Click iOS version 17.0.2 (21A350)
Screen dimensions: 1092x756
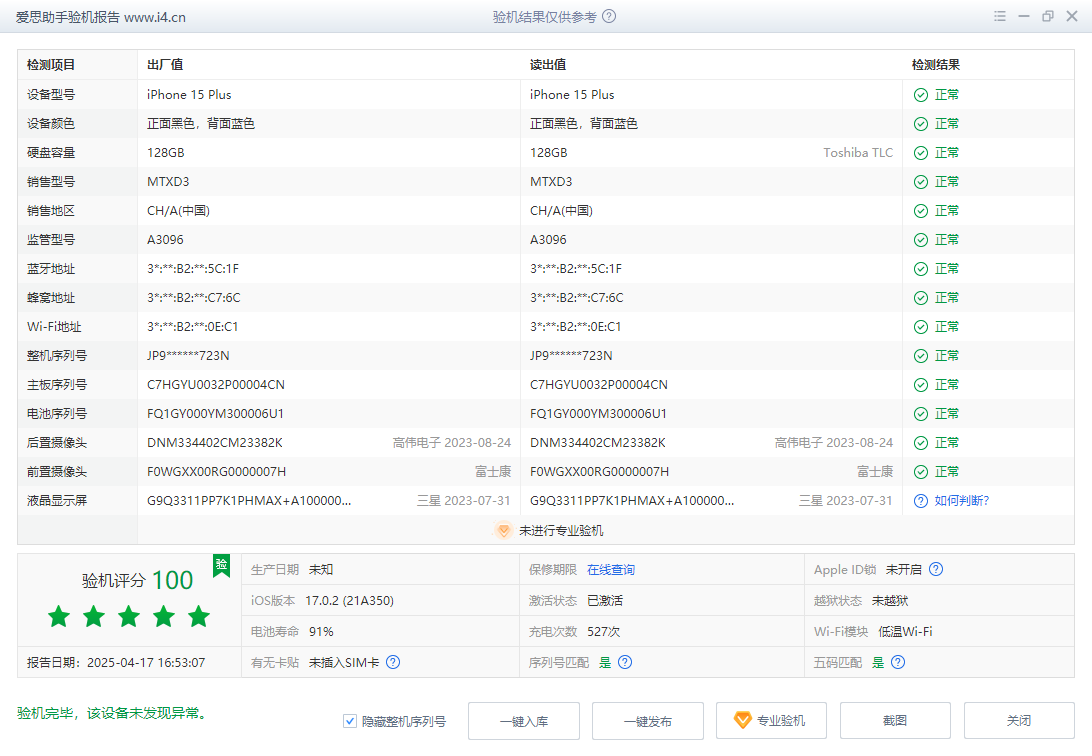[350, 601]
